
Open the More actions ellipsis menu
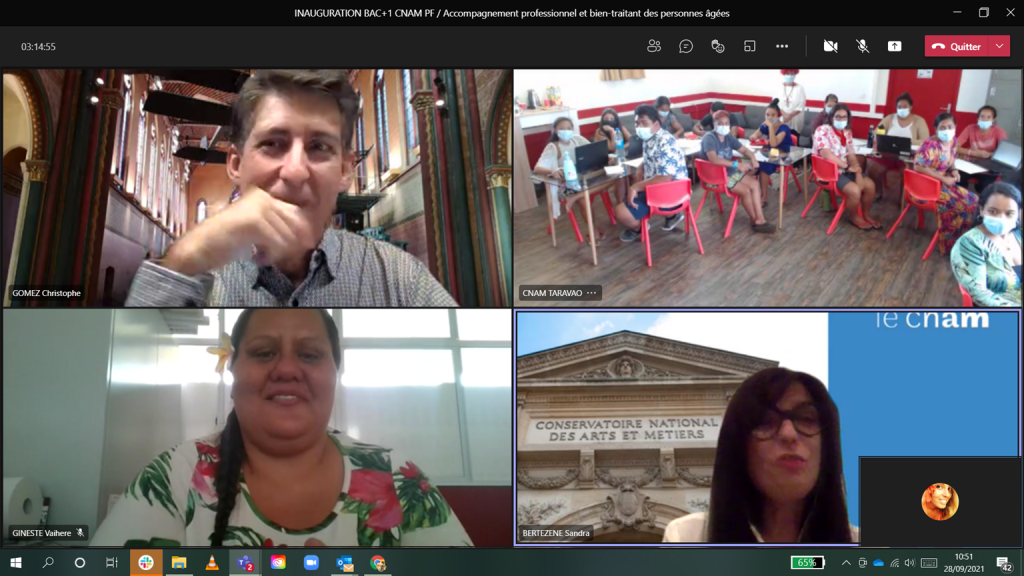[x=782, y=46]
